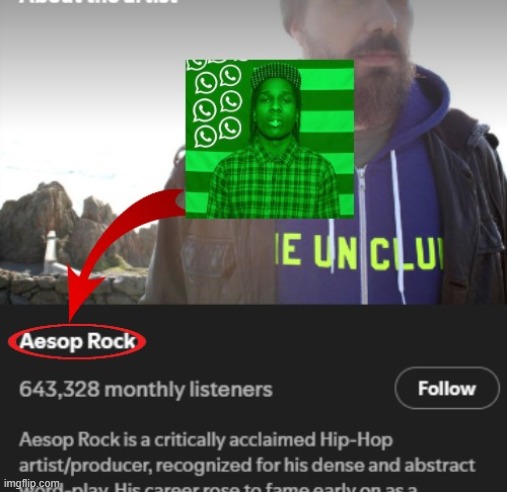Click the white lighthouse in the background
The width and height of the screenshot is (507, 492).
point(51,247)
